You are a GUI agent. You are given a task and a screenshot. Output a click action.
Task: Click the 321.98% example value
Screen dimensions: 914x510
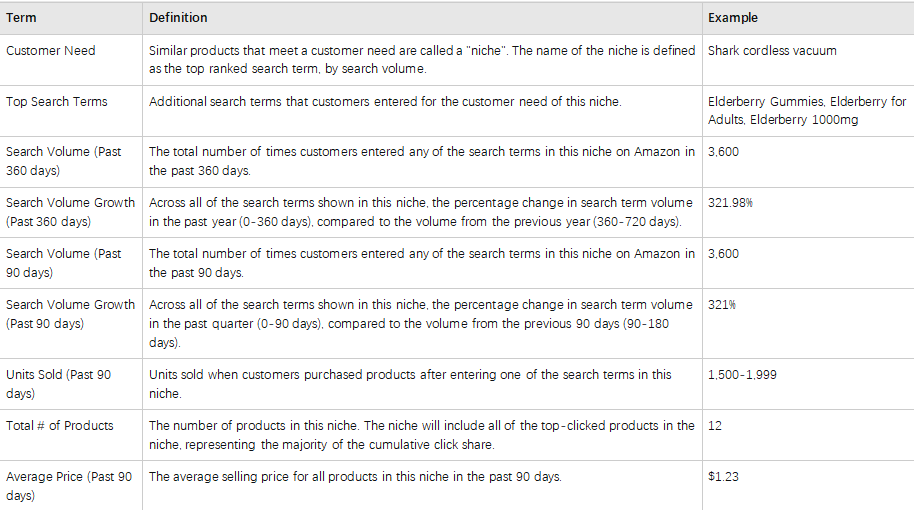pos(730,203)
